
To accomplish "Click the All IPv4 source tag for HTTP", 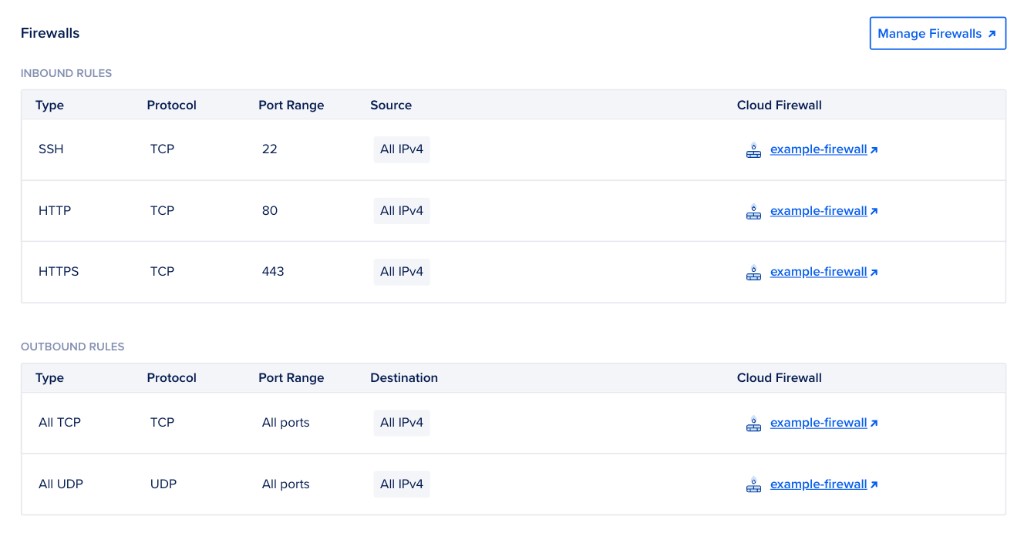I will point(402,211).
